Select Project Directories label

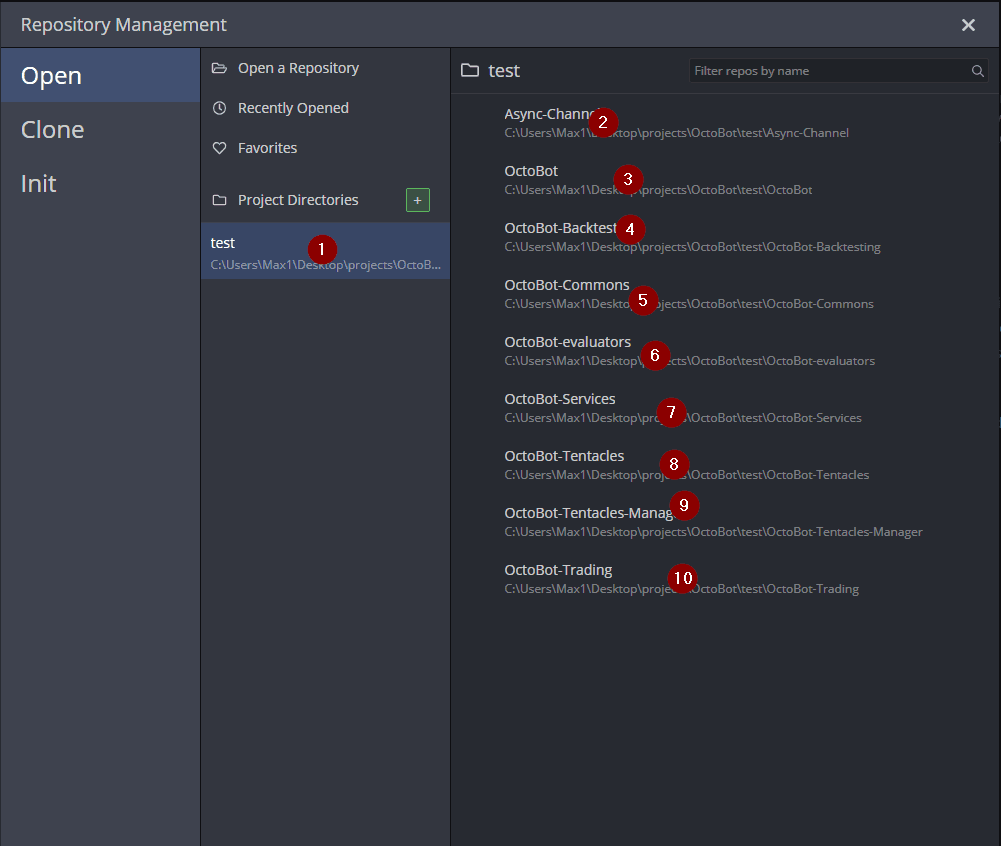(x=297, y=200)
